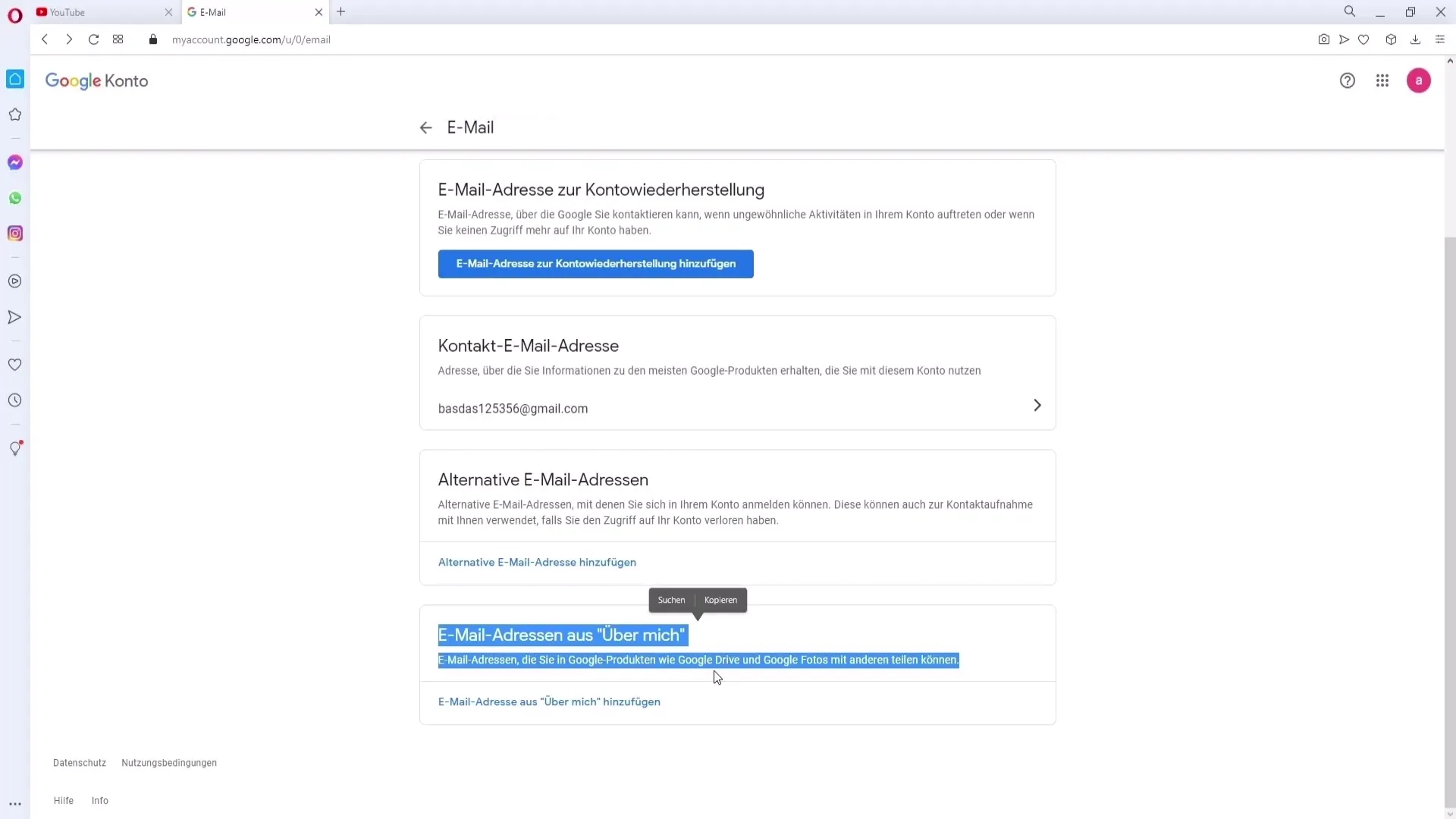Image resolution: width=1456 pixels, height=819 pixels.
Task: Select the WhatsApp sidebar icon
Action: (x=14, y=198)
